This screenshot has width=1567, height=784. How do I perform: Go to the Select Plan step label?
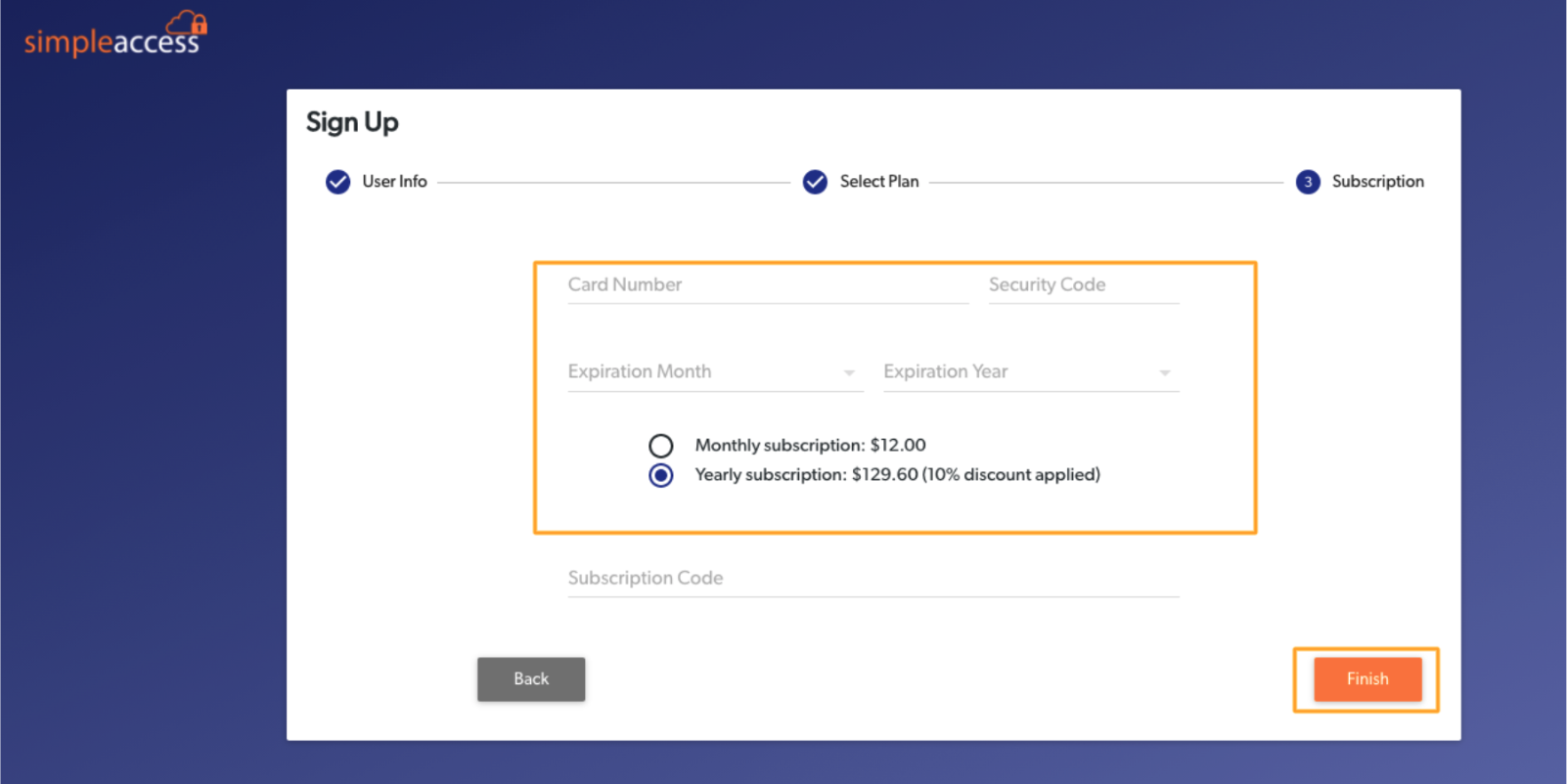point(879,181)
